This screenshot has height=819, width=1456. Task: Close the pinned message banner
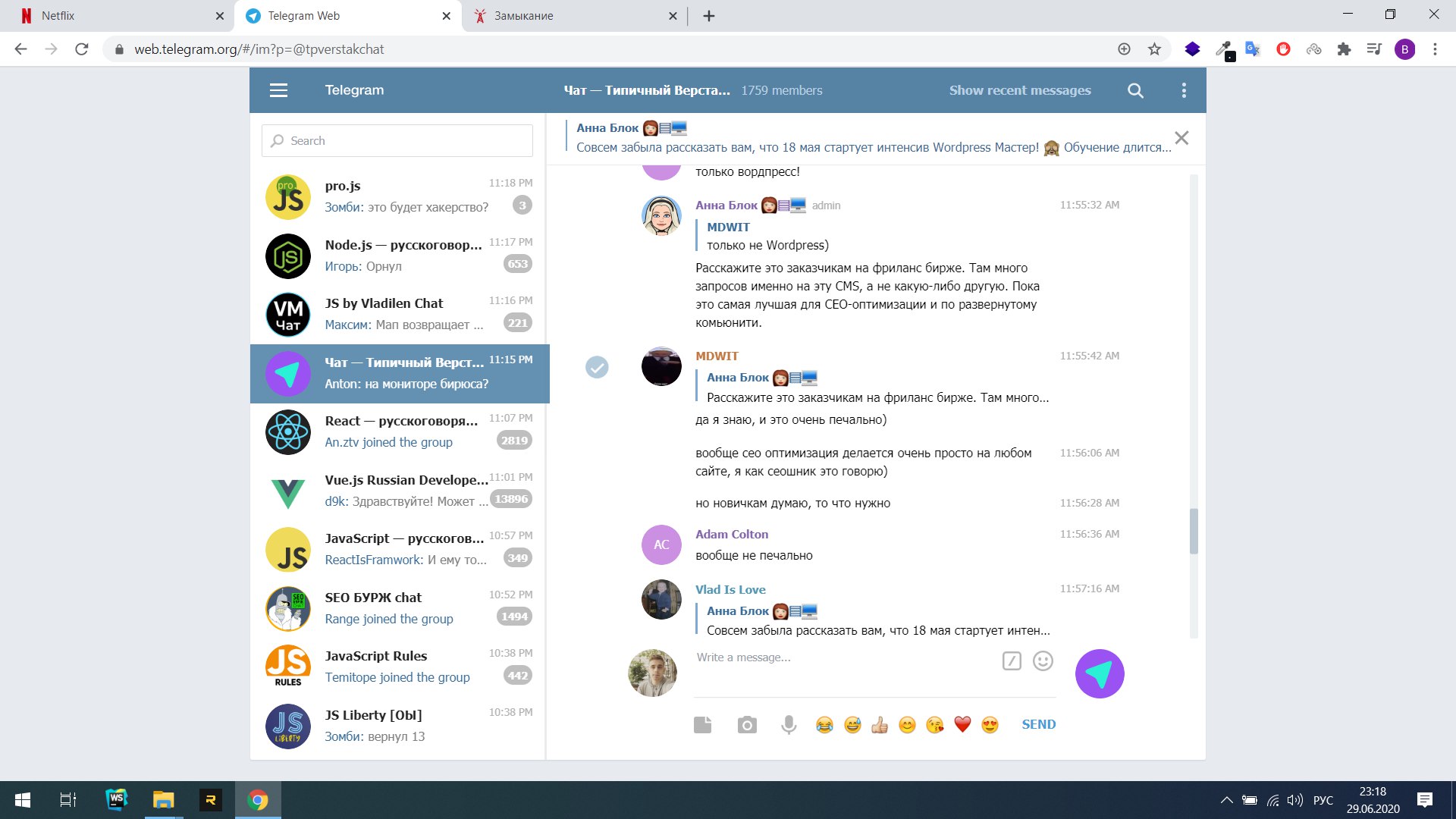pyautogui.click(x=1181, y=138)
